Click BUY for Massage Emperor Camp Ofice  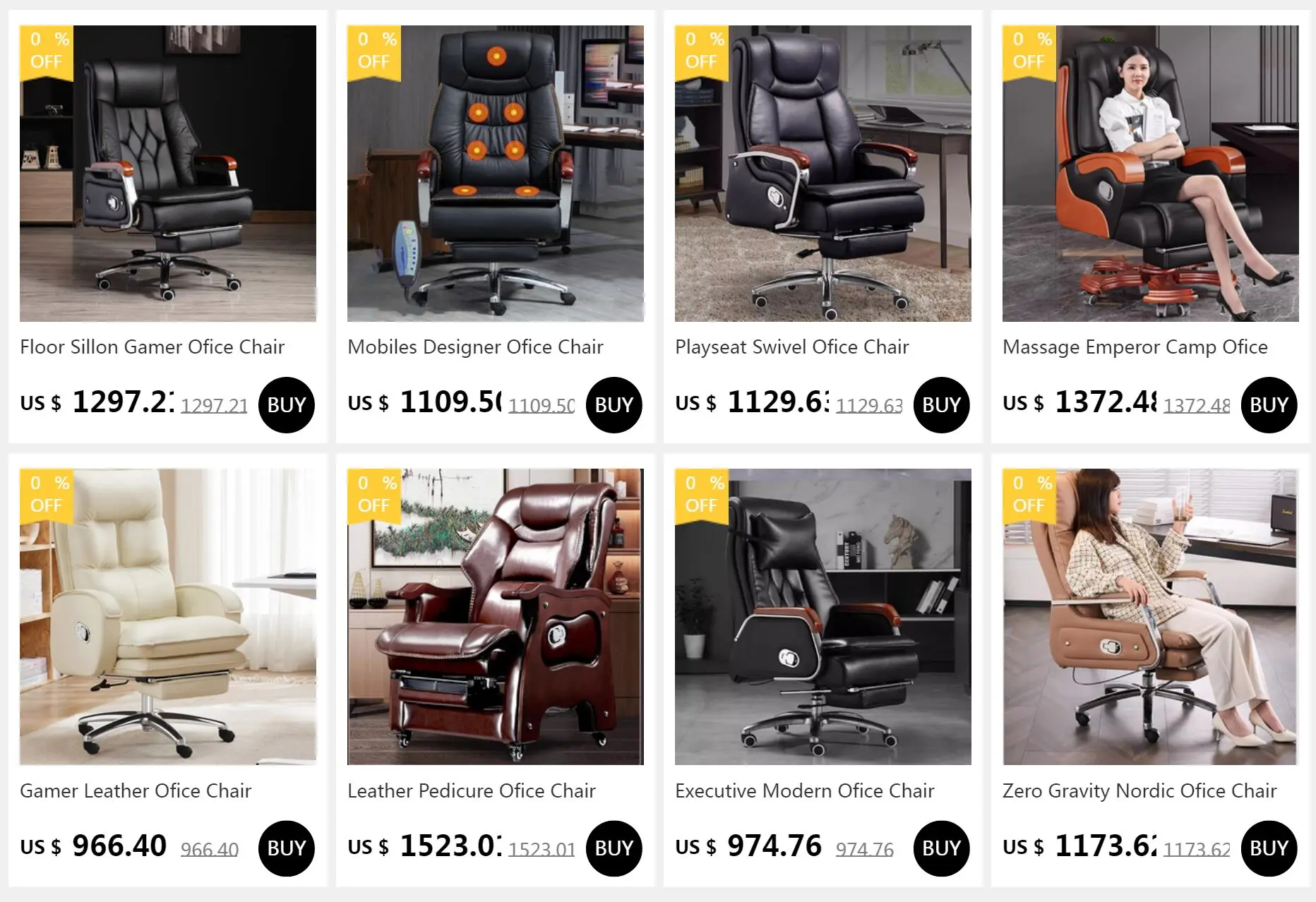tap(1269, 405)
